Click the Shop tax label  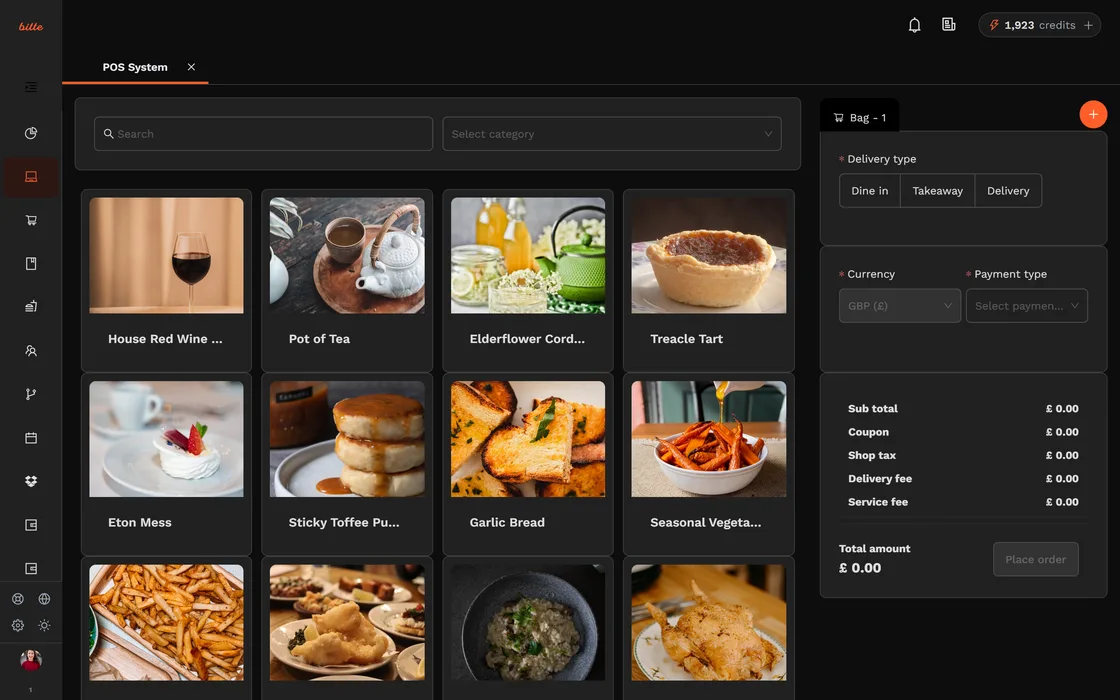click(x=871, y=455)
